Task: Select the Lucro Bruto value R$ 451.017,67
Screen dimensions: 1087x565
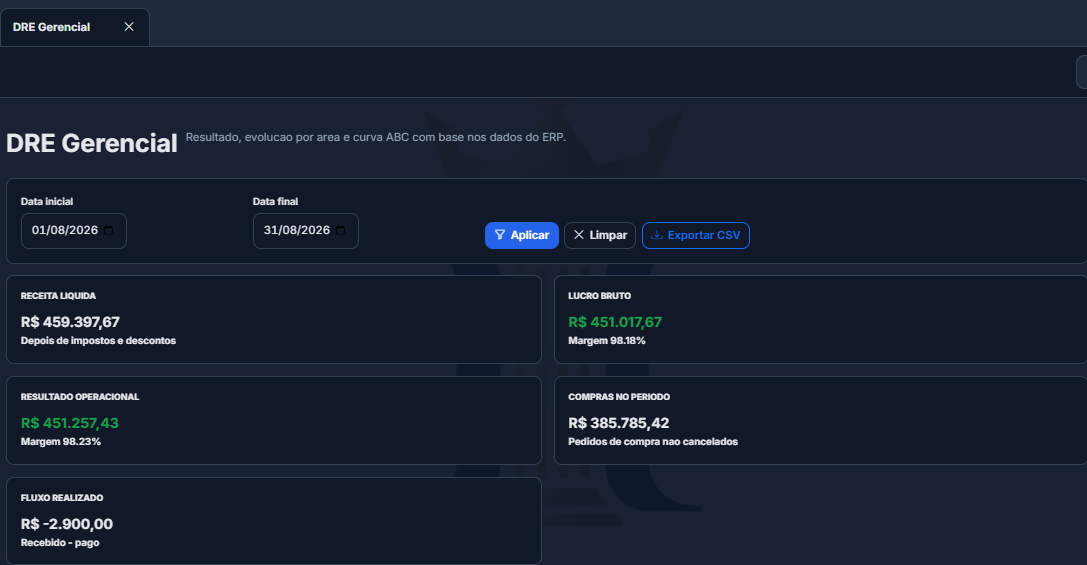Action: 615,322
